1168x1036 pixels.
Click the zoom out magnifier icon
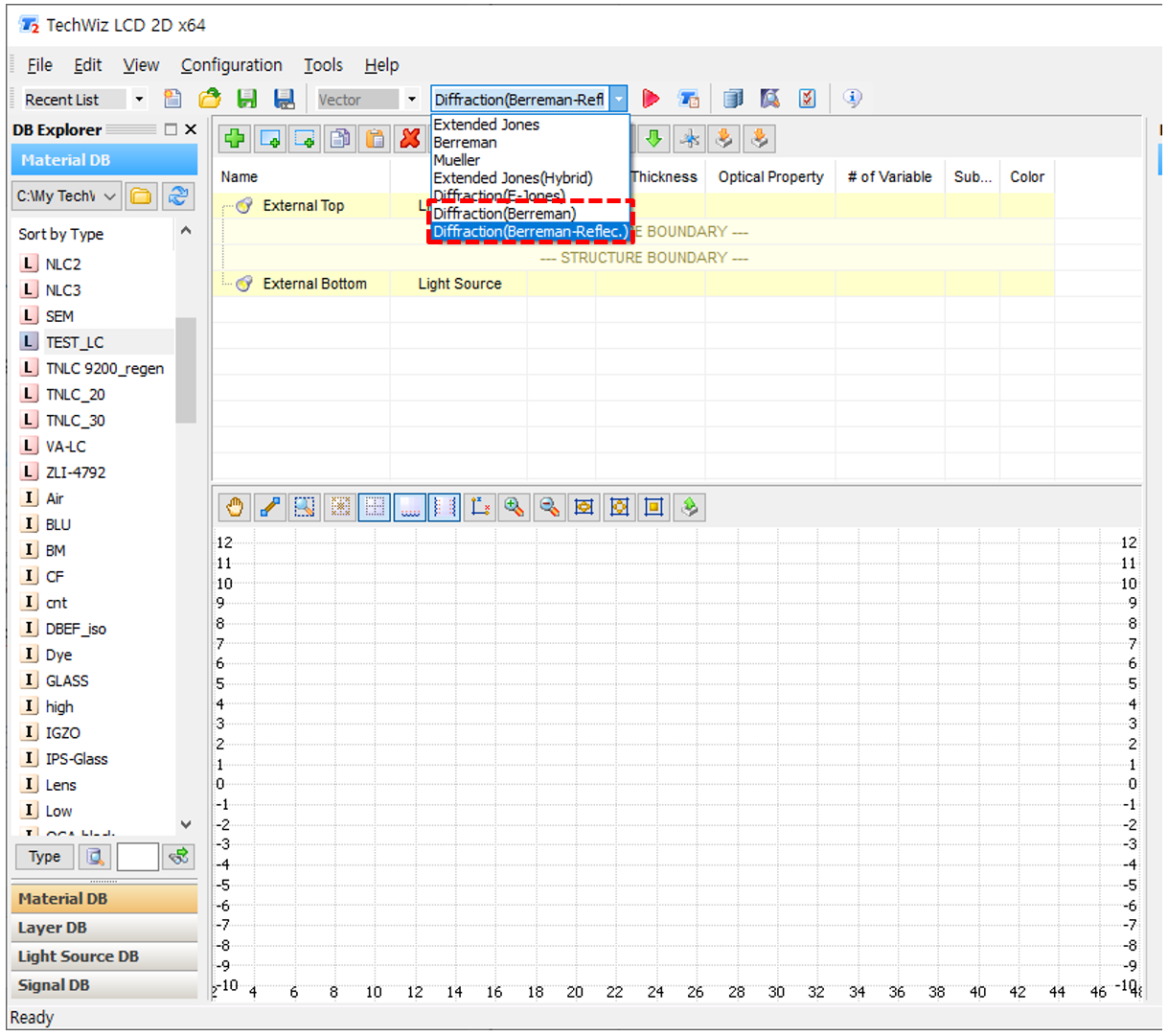coord(549,507)
